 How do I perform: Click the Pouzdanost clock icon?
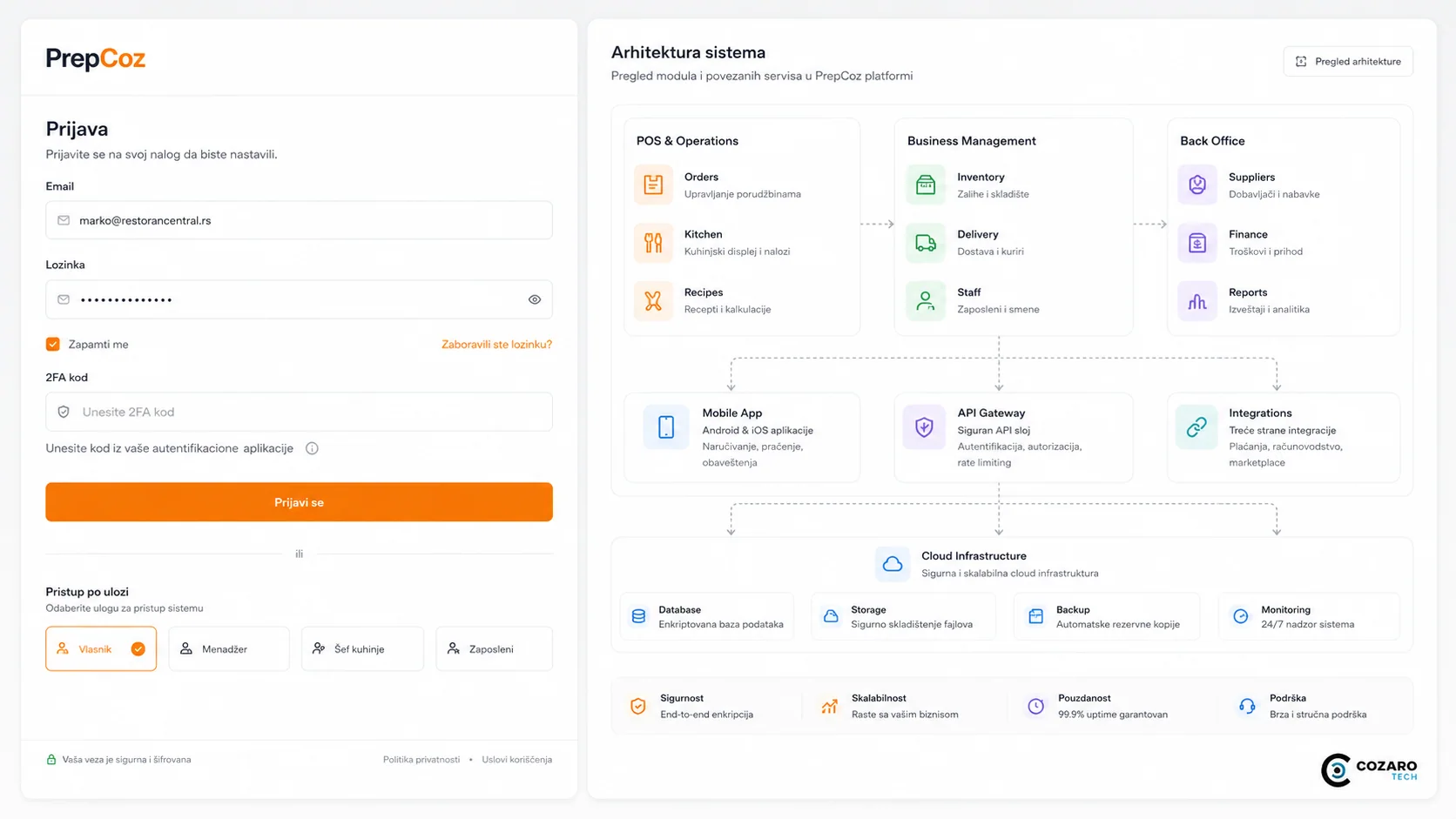1035,706
